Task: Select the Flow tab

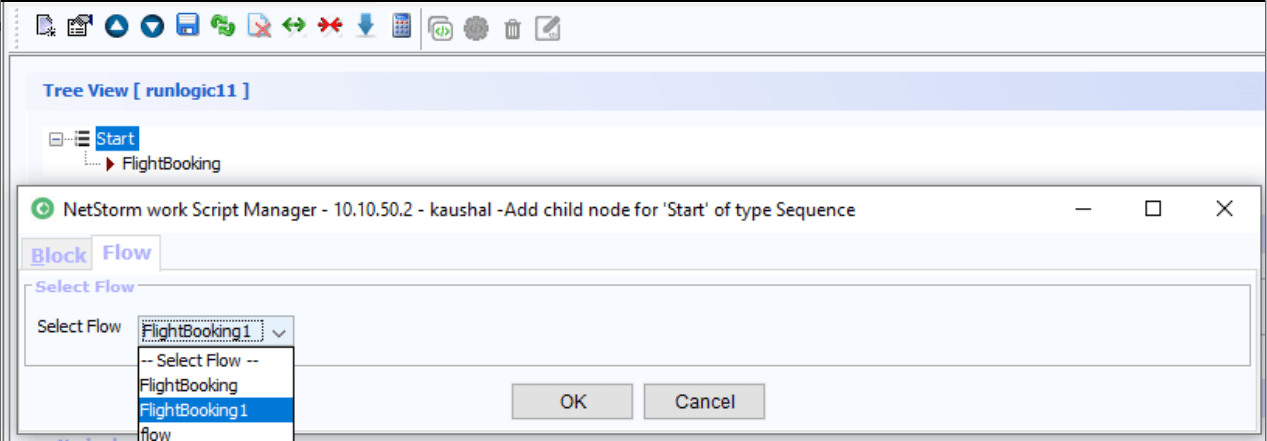Action: 127,253
